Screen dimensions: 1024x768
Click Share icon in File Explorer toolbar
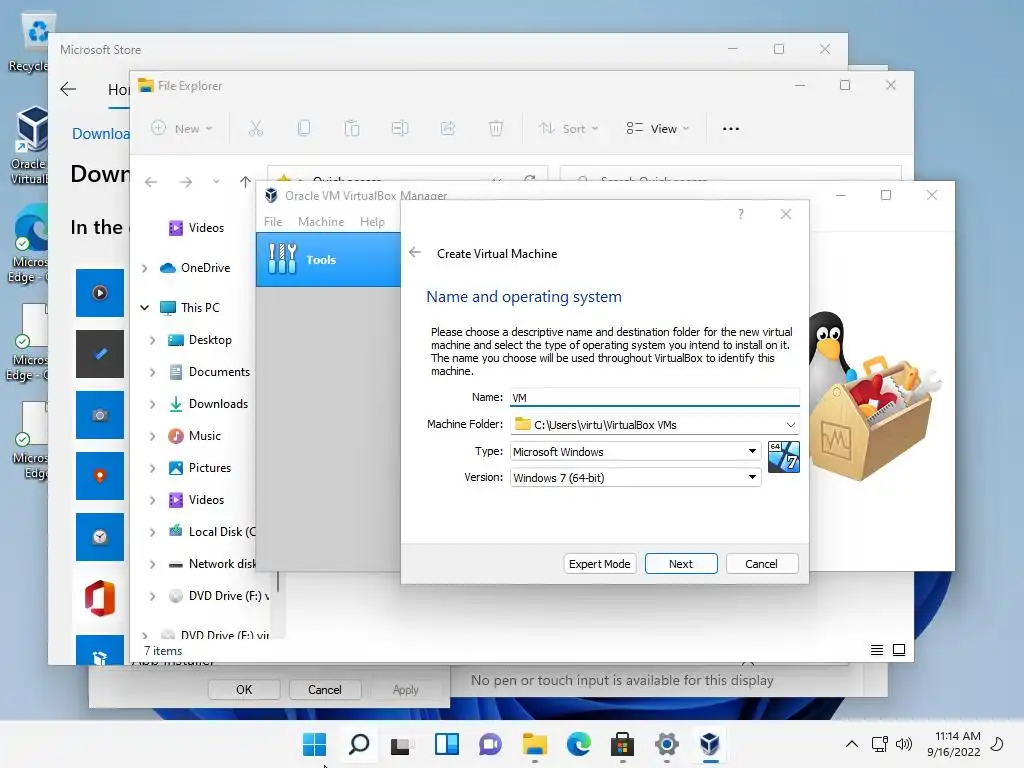[x=448, y=129]
